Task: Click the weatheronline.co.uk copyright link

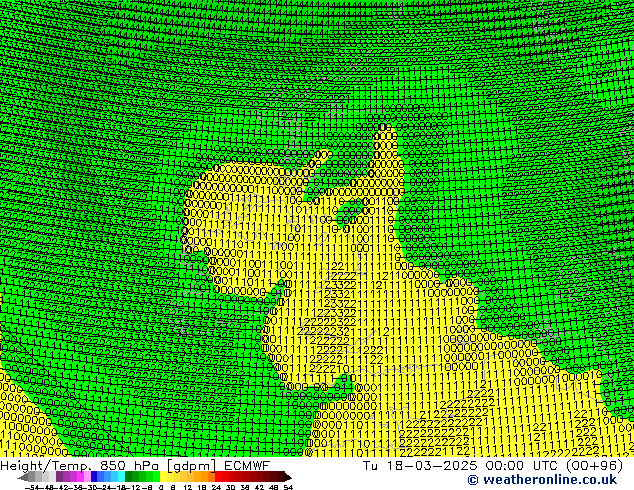Action: [542, 480]
